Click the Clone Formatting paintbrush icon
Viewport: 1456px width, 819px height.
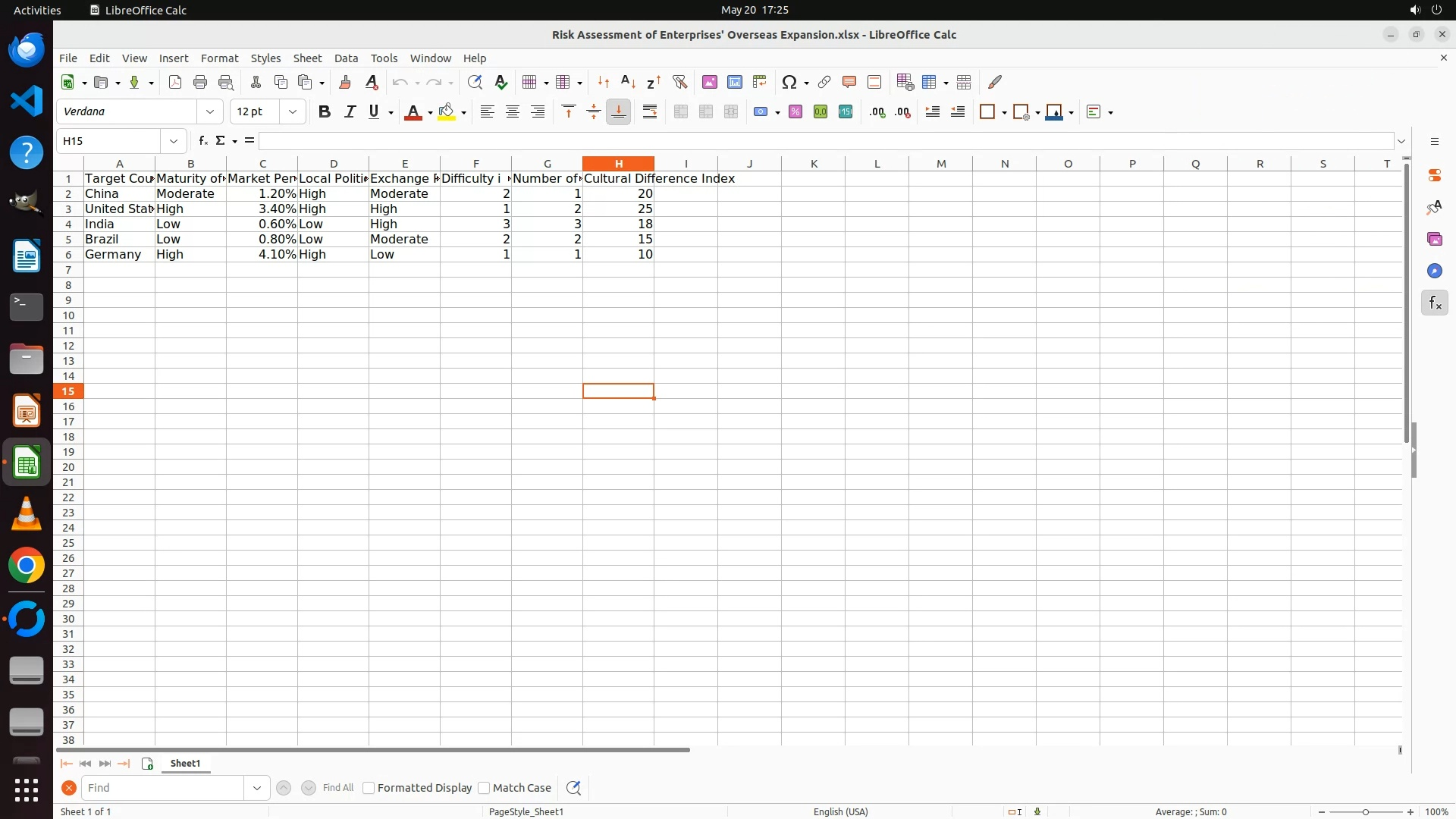point(345,82)
